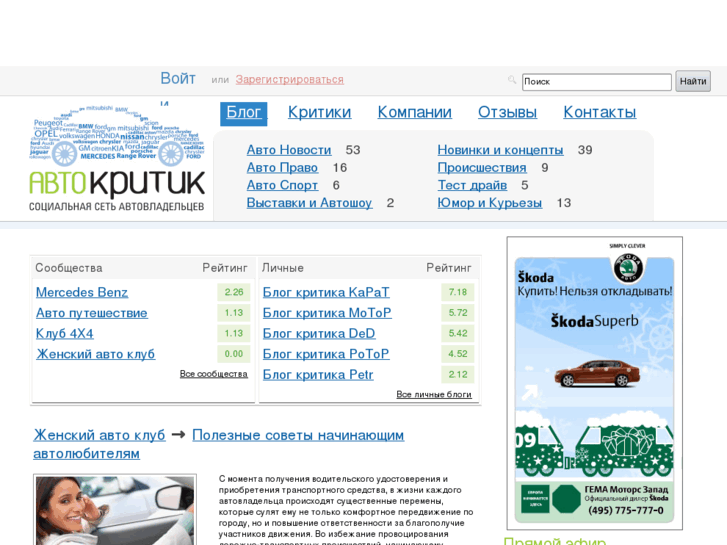Go to the Отзывы section

pyautogui.click(x=507, y=113)
